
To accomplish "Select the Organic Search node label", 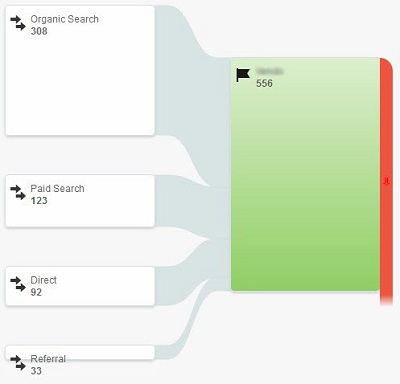I will [x=64, y=19].
